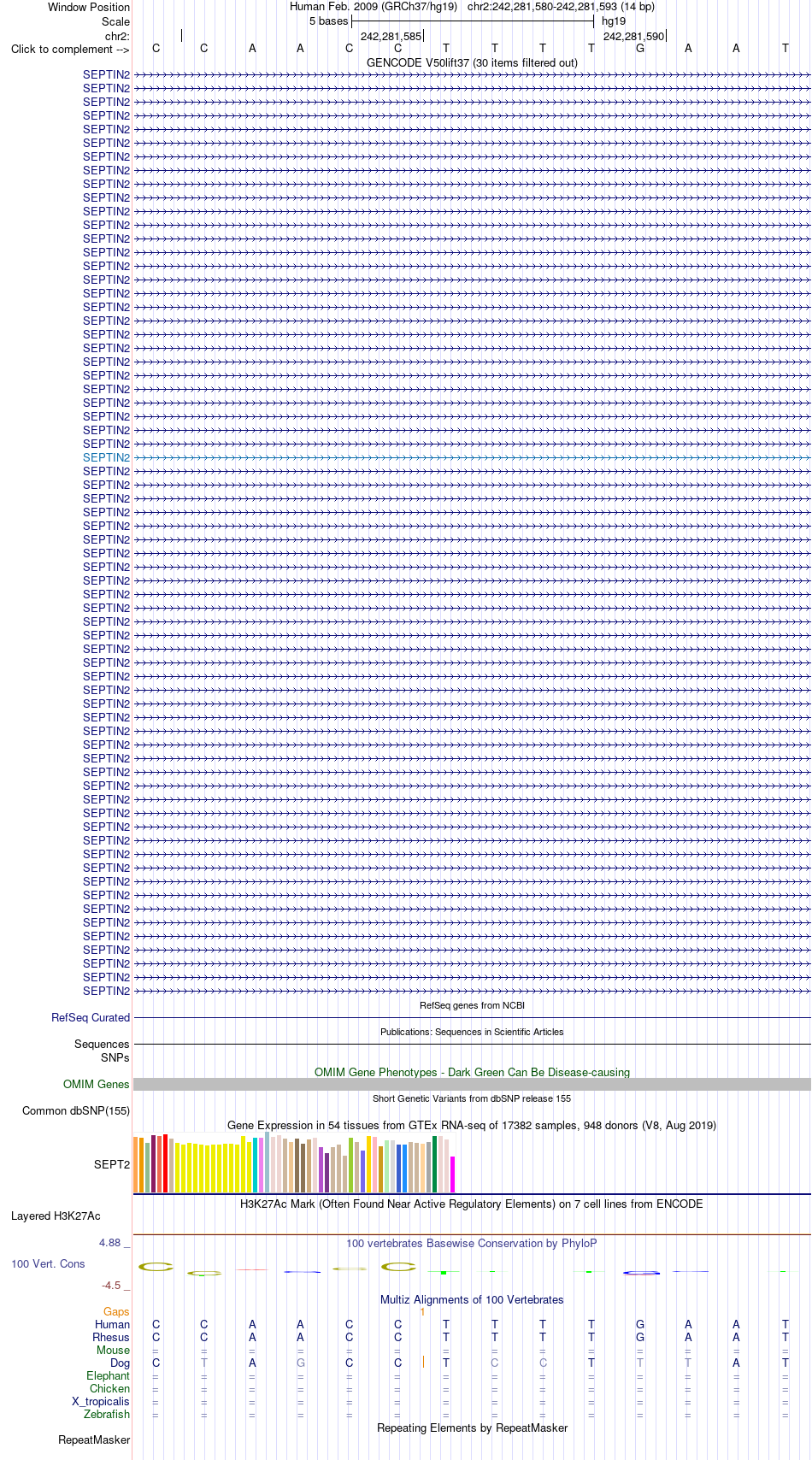Click the RepeatMasker track label
The image size is (812, 1460).
[x=94, y=1439]
